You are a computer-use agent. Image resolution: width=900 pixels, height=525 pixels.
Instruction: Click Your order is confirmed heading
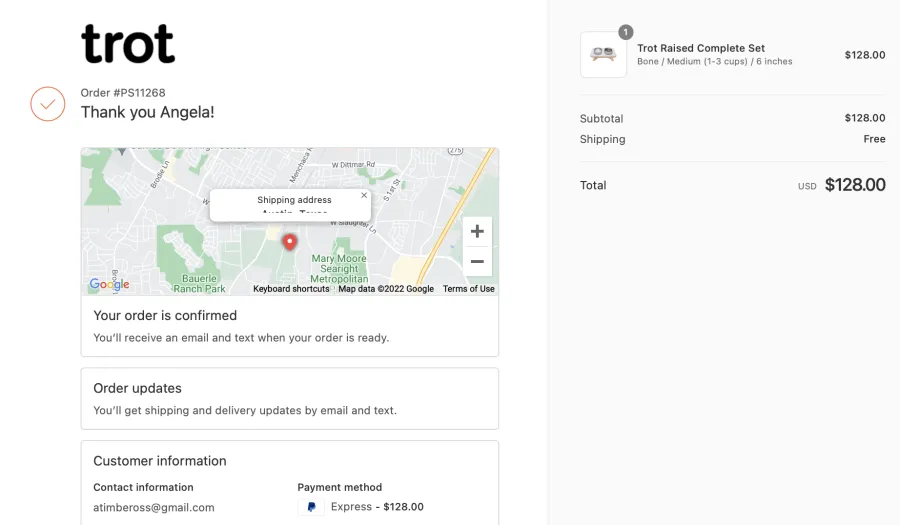[165, 316]
